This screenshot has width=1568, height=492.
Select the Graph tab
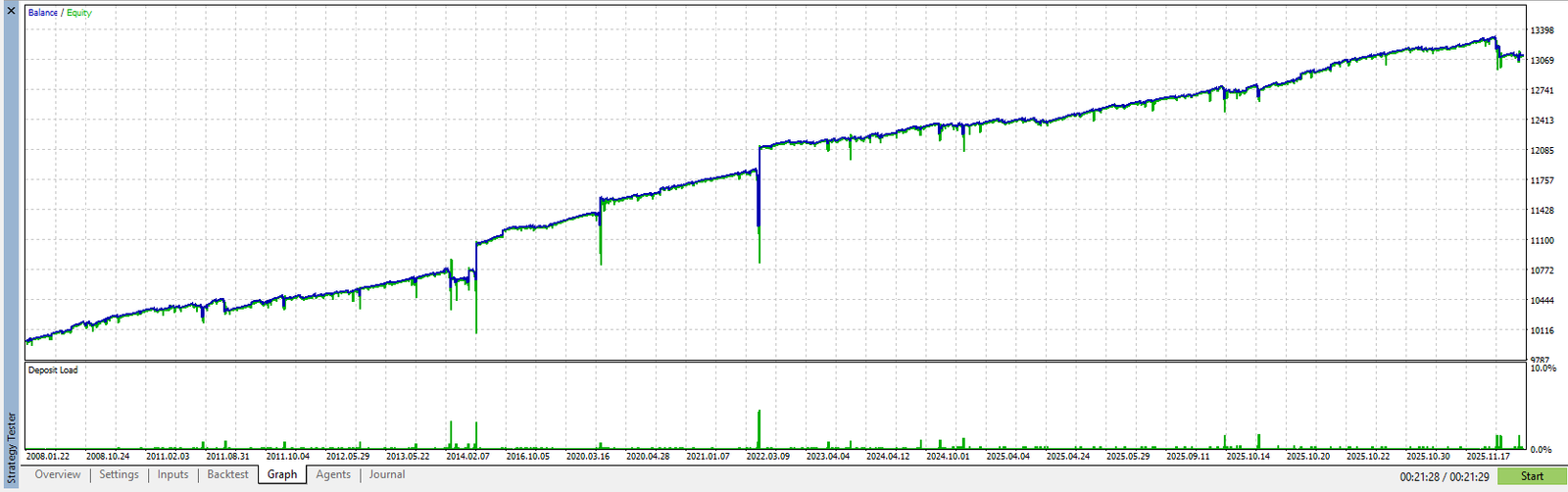(282, 474)
